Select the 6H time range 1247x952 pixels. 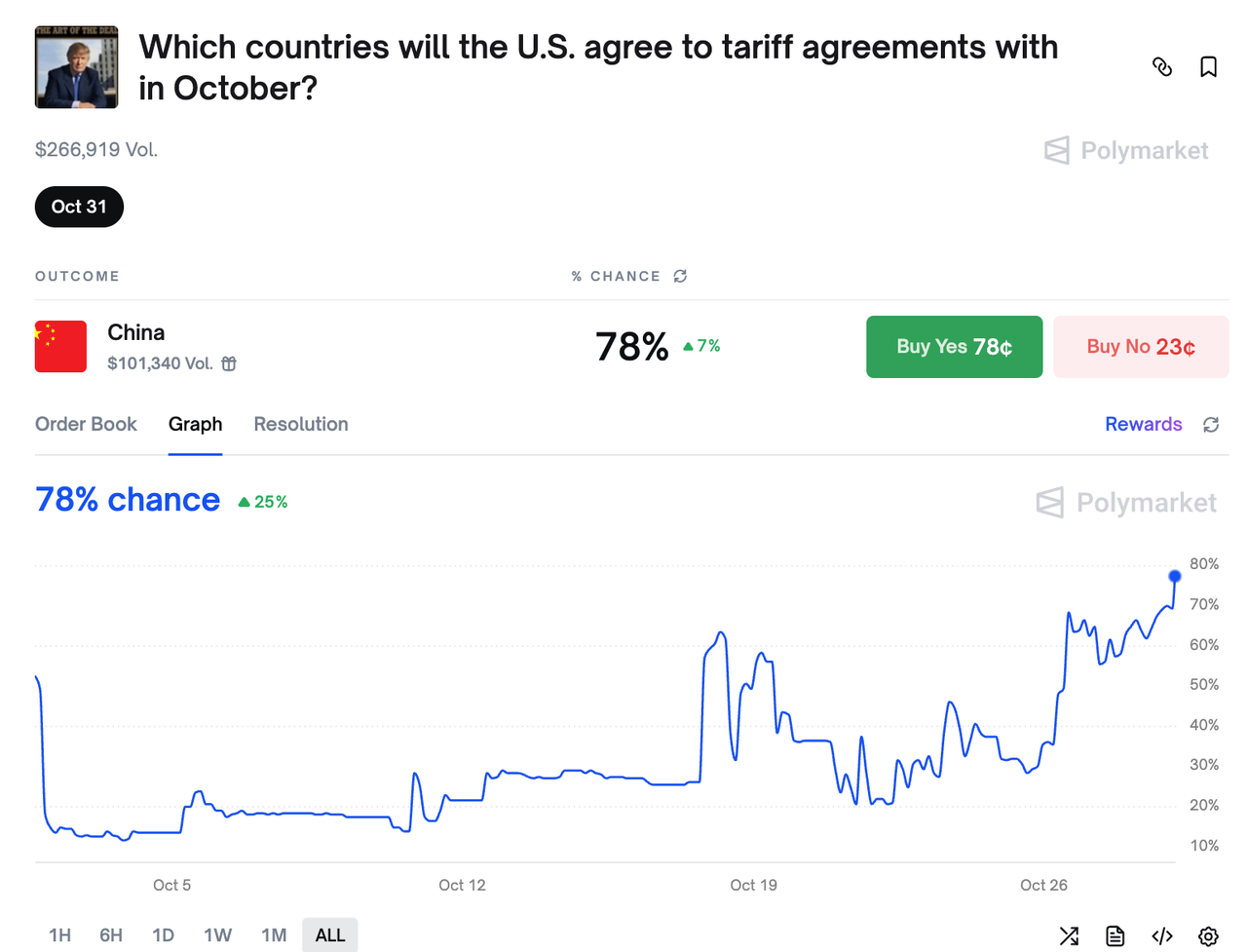coord(111,935)
